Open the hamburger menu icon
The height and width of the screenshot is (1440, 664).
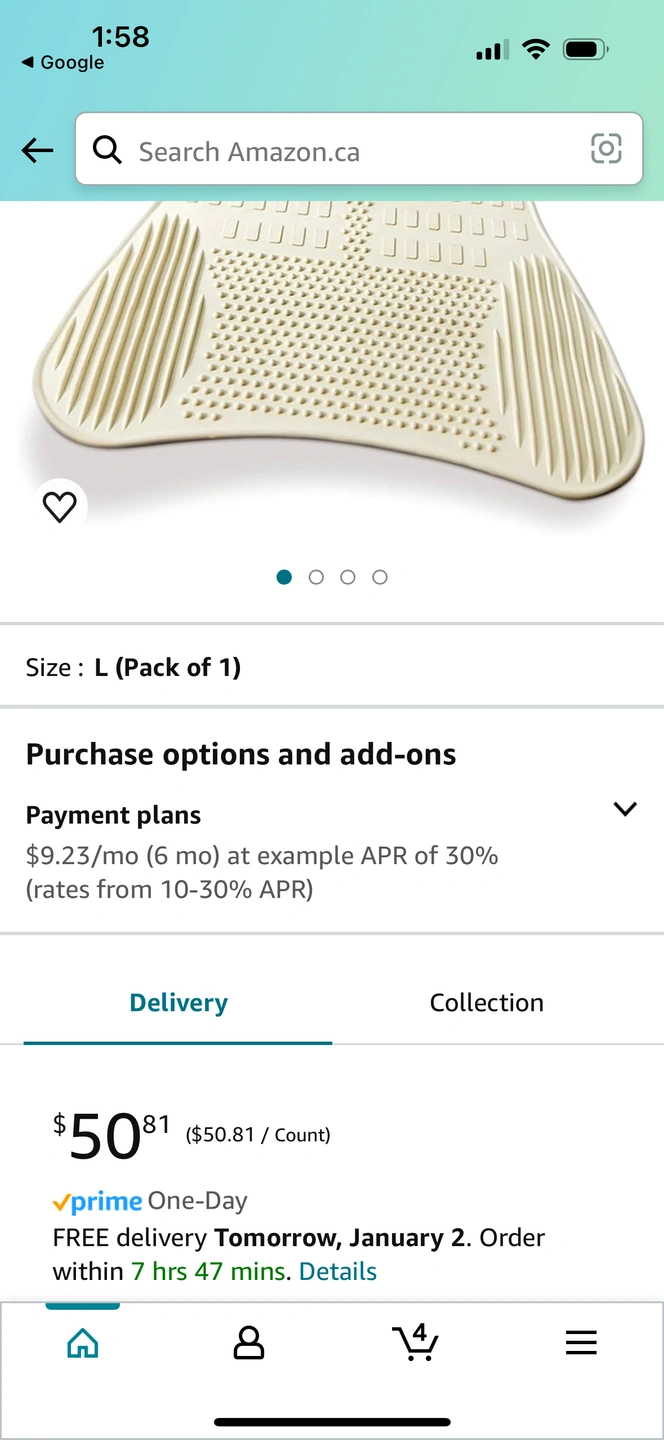point(581,1343)
